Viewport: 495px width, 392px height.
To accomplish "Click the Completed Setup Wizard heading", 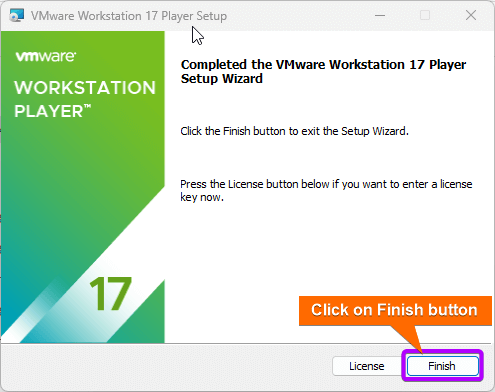I will pos(323,71).
